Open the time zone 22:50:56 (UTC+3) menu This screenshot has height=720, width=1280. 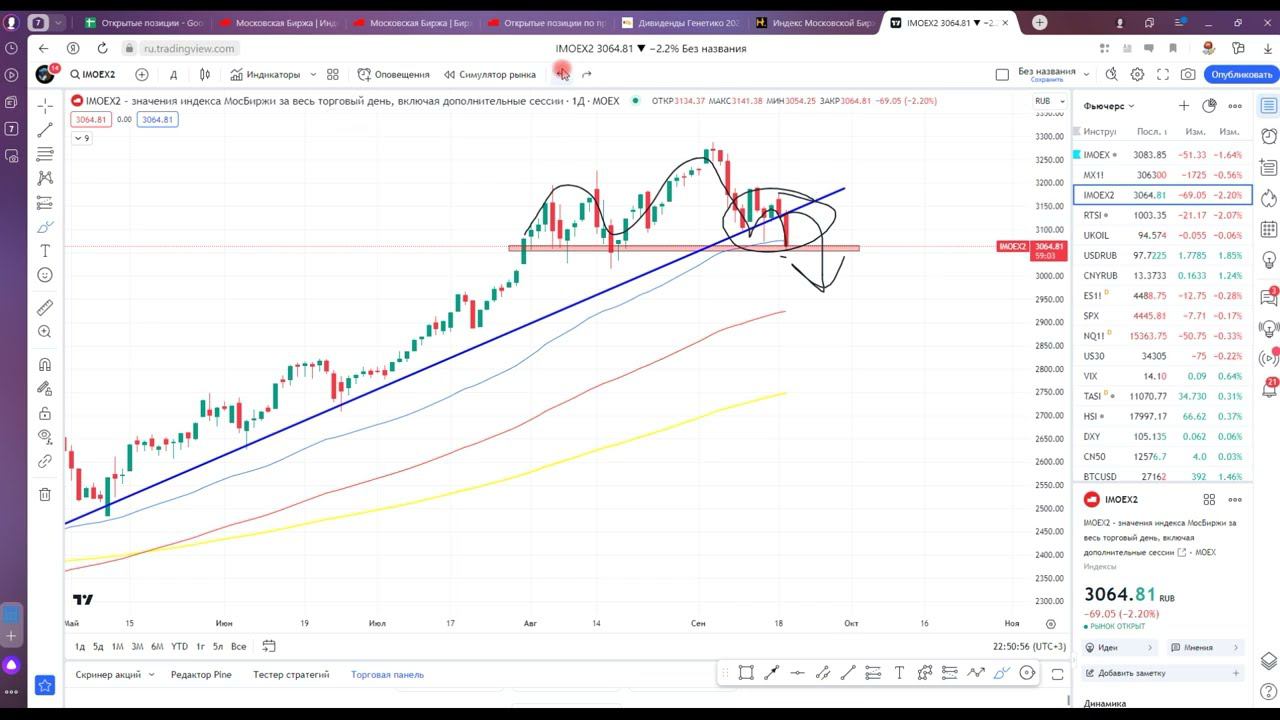pos(1029,646)
